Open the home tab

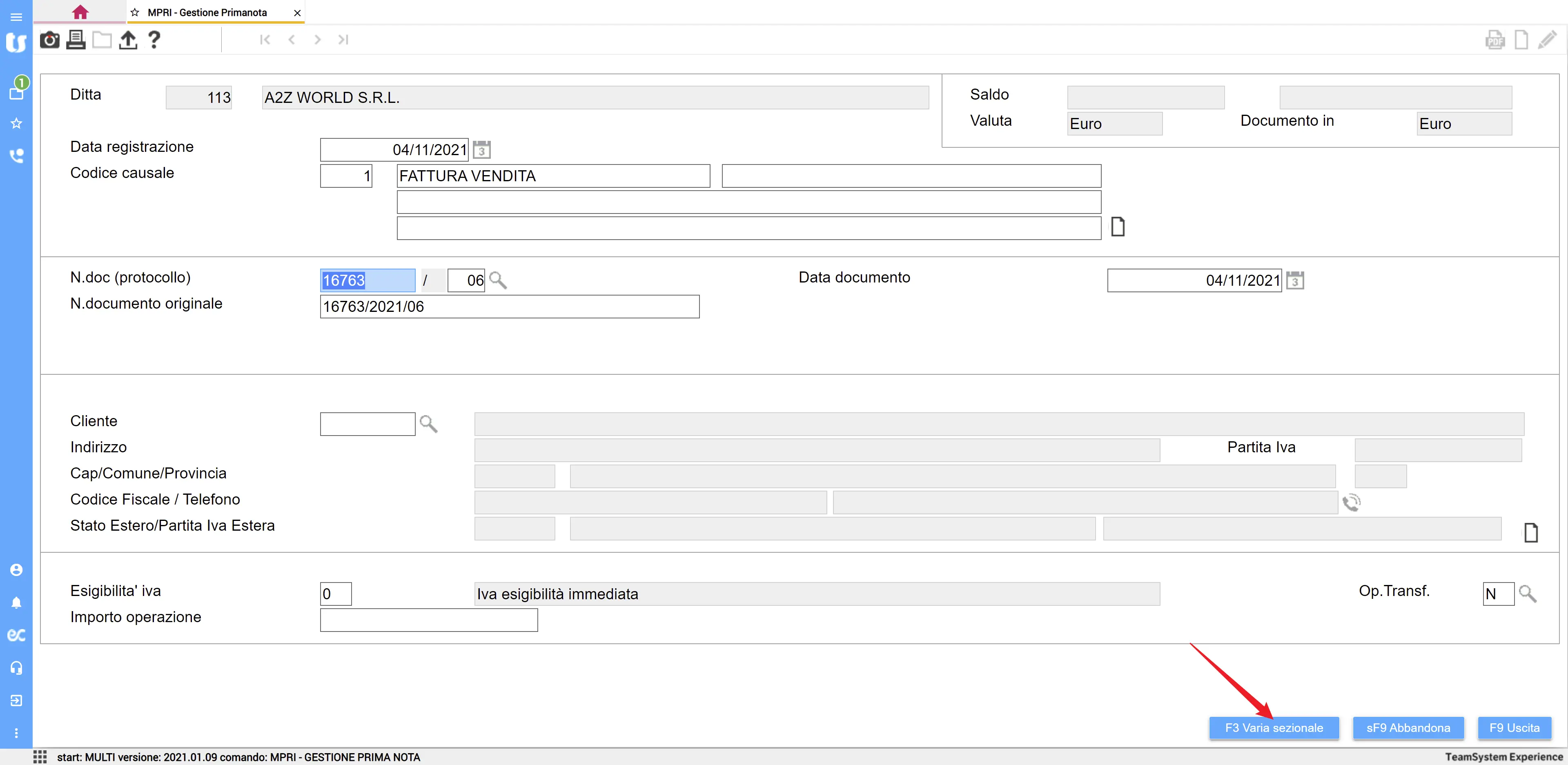pos(80,12)
